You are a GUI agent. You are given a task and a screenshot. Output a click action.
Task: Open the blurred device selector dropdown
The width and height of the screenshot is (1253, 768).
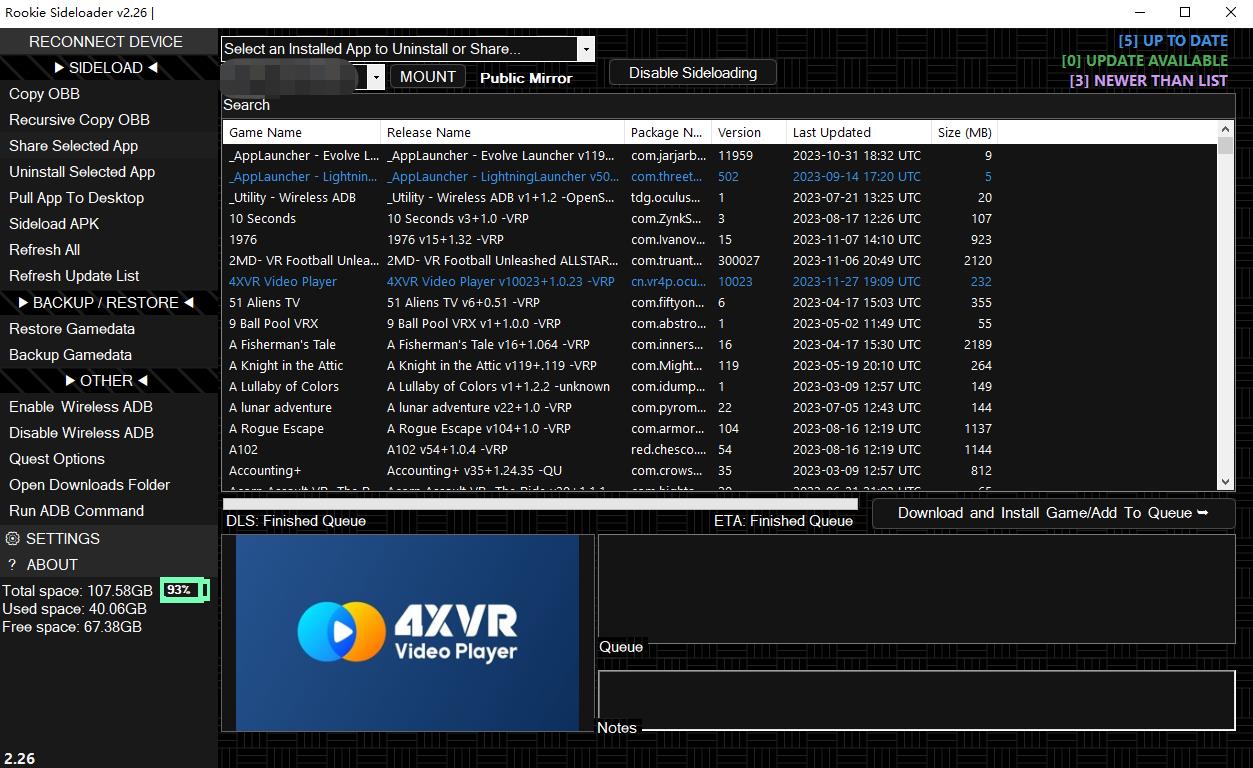click(376, 77)
